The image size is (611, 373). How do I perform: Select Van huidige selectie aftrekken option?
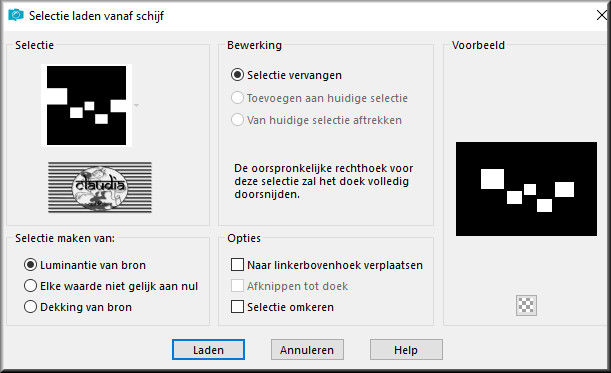237,120
